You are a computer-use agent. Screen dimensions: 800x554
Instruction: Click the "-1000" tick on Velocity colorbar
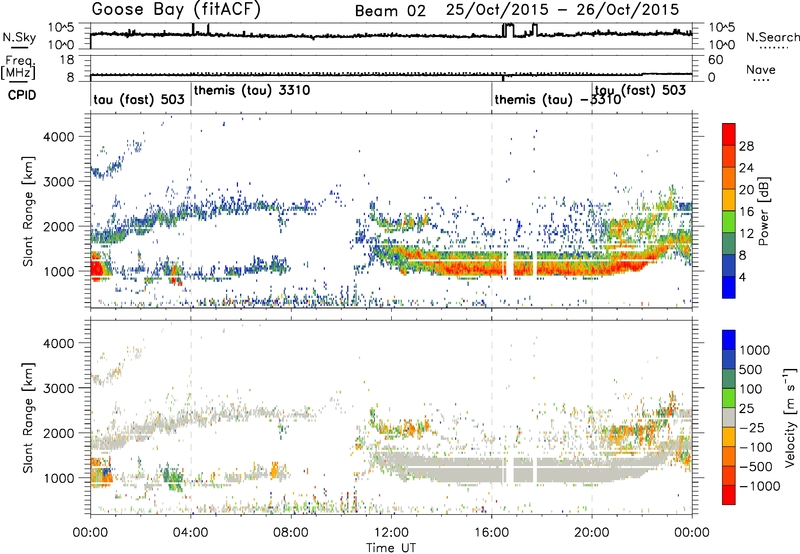tap(760, 486)
